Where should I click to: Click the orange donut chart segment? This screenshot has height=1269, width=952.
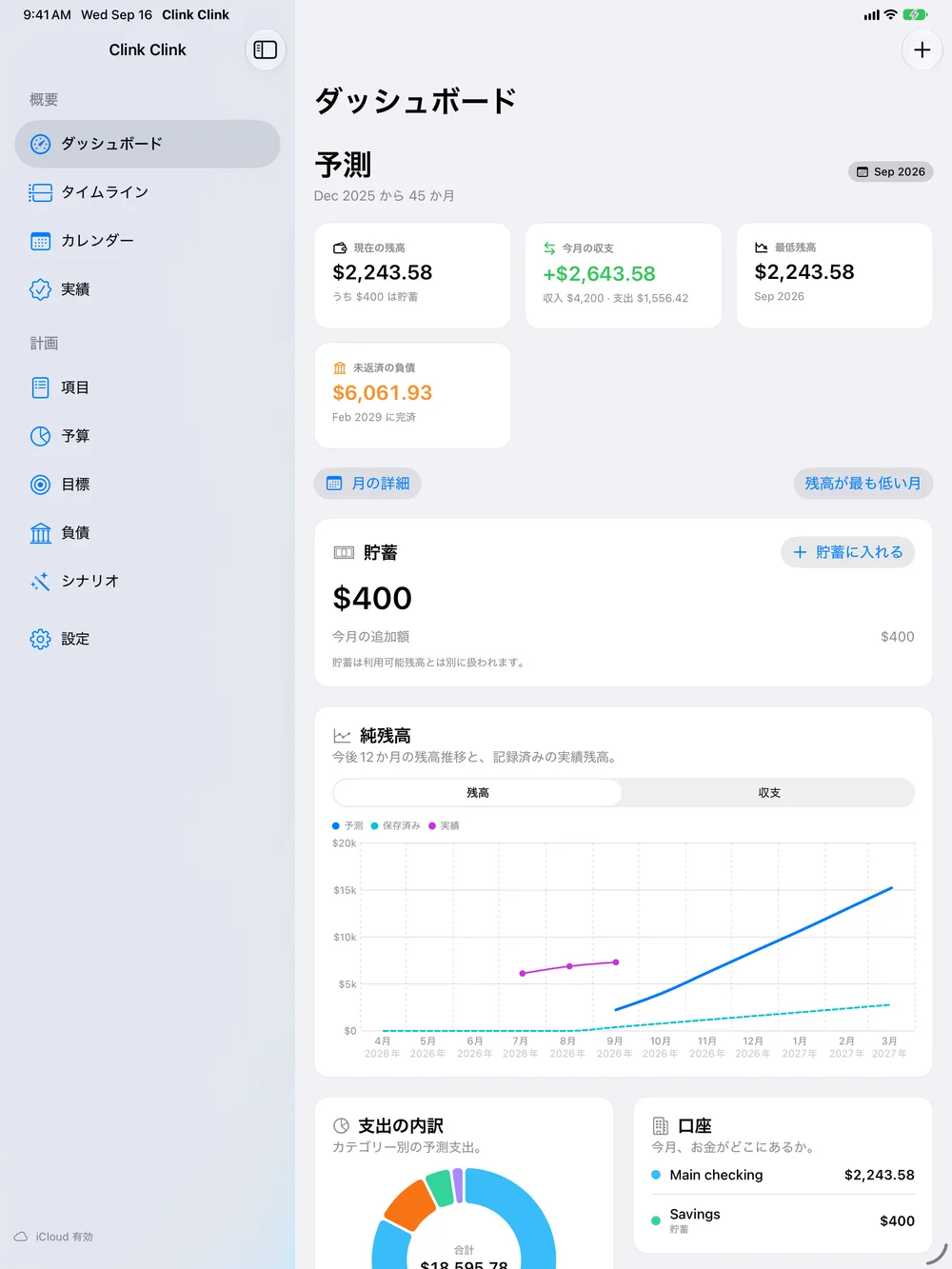(410, 1204)
